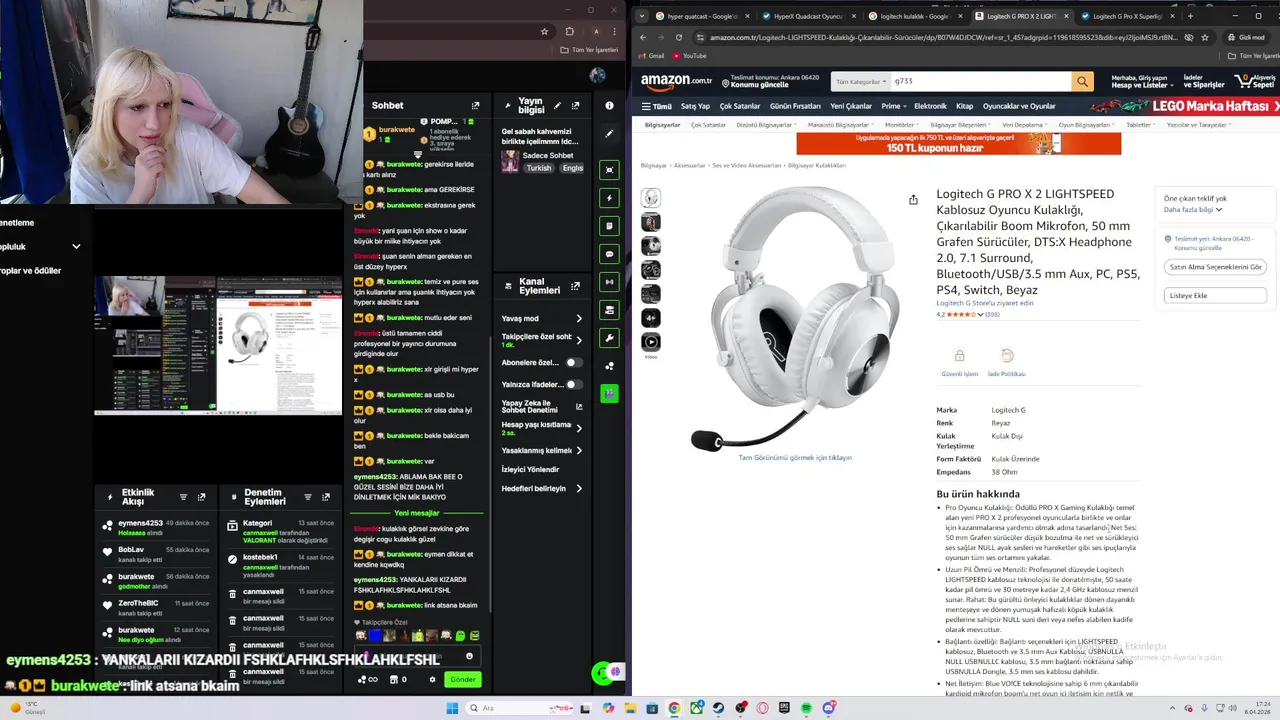The image size is (1280, 720).
Task: Pop out the Kanal Eylemleri panel
Action: pyautogui.click(x=575, y=287)
